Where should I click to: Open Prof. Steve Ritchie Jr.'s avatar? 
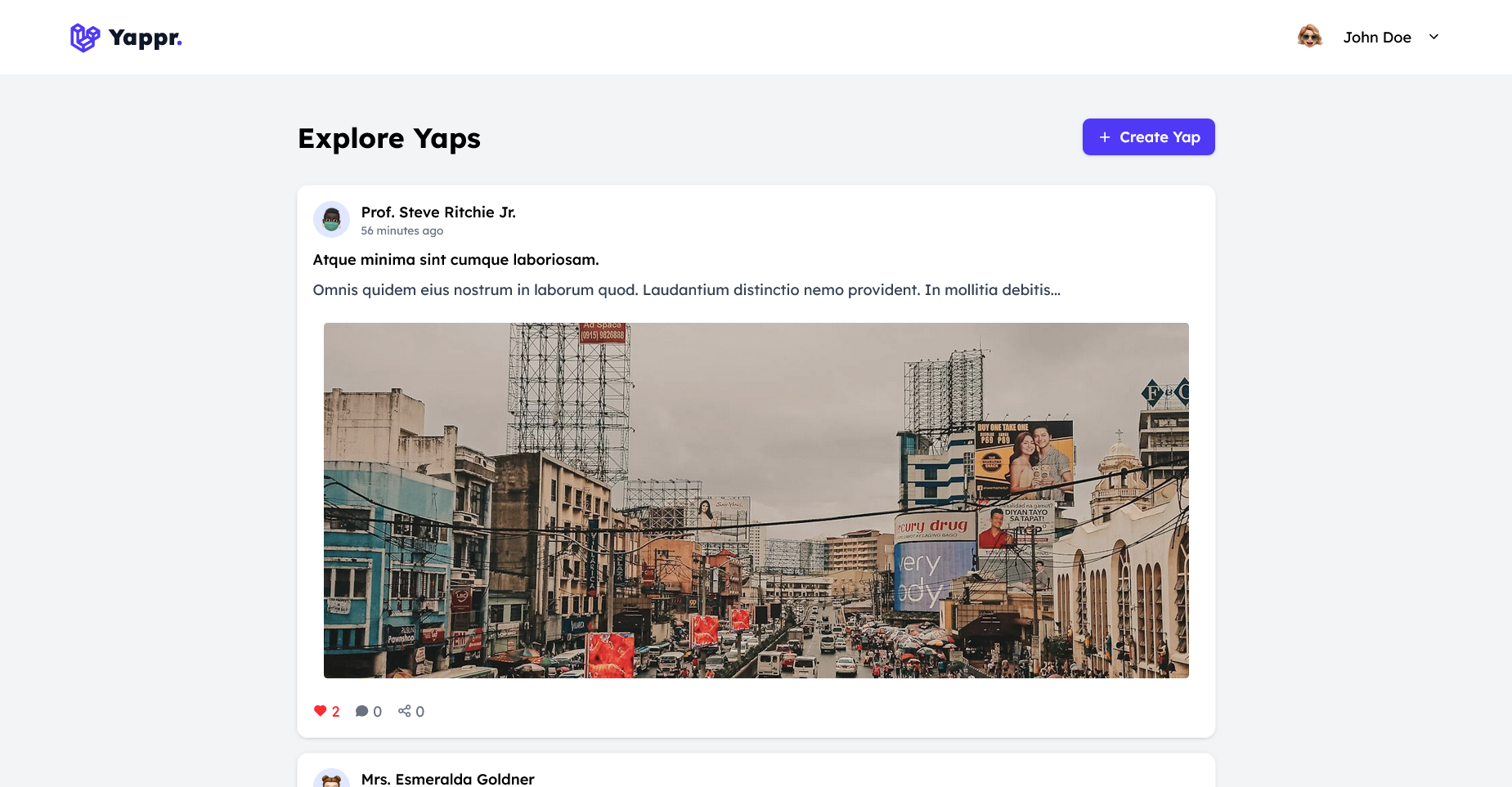tap(331, 219)
